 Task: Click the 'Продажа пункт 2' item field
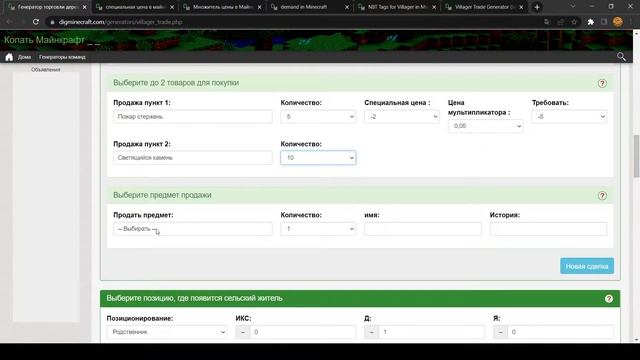click(193, 158)
